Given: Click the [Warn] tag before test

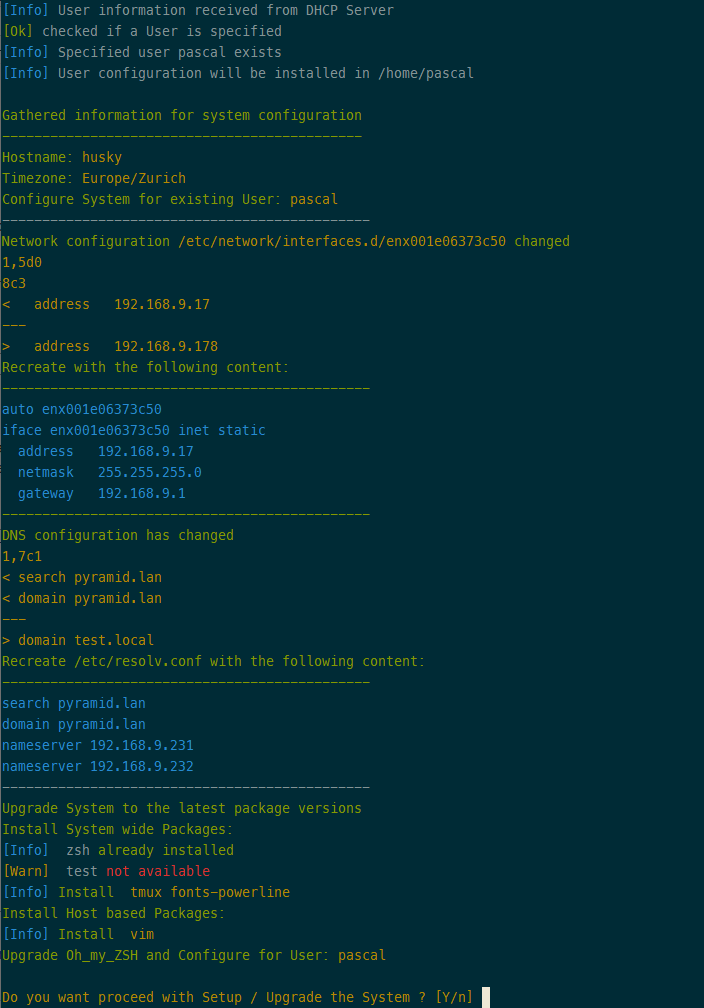Looking at the screenshot, I should tap(26, 871).
